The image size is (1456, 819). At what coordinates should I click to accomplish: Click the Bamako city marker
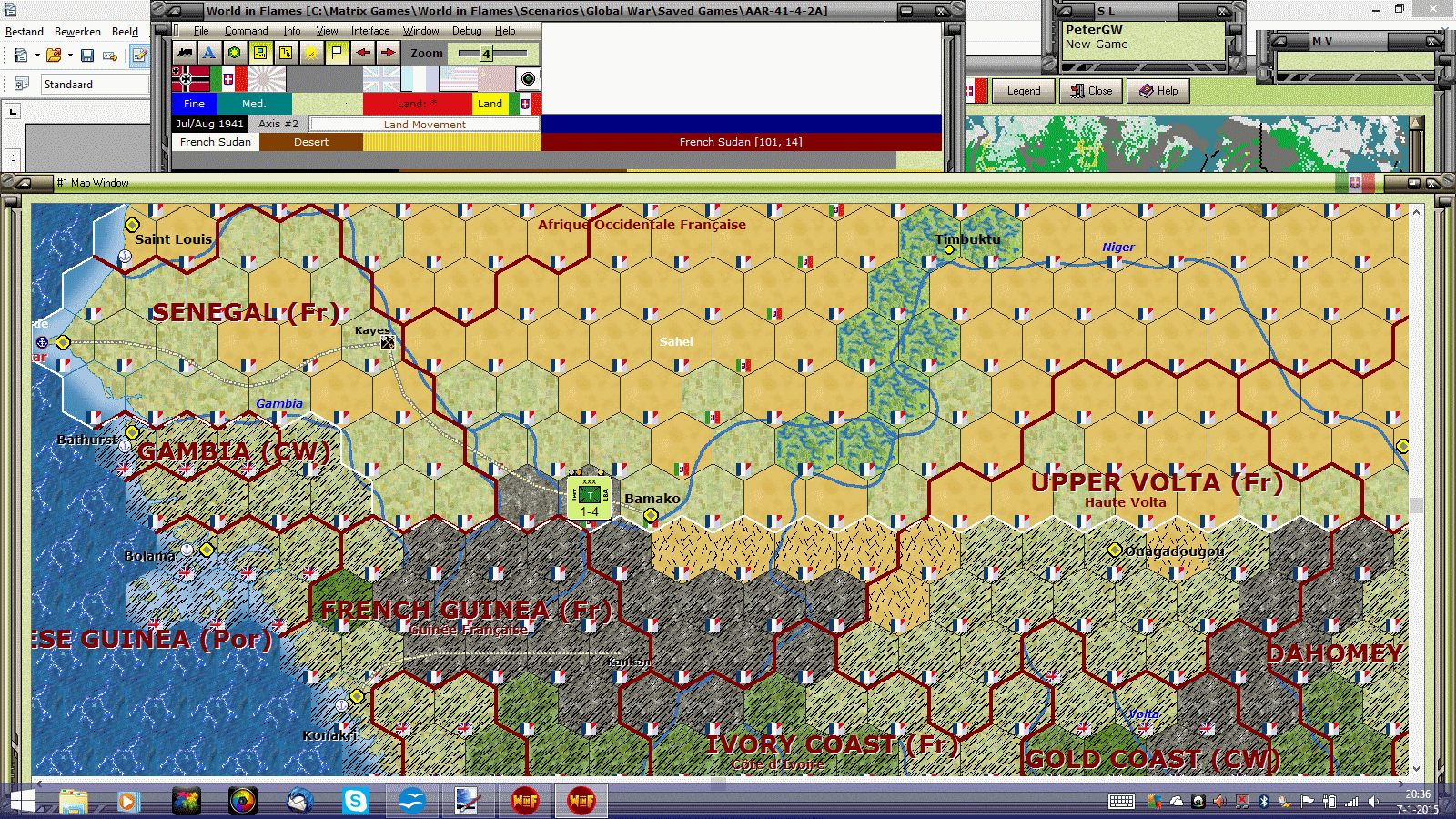(x=651, y=516)
